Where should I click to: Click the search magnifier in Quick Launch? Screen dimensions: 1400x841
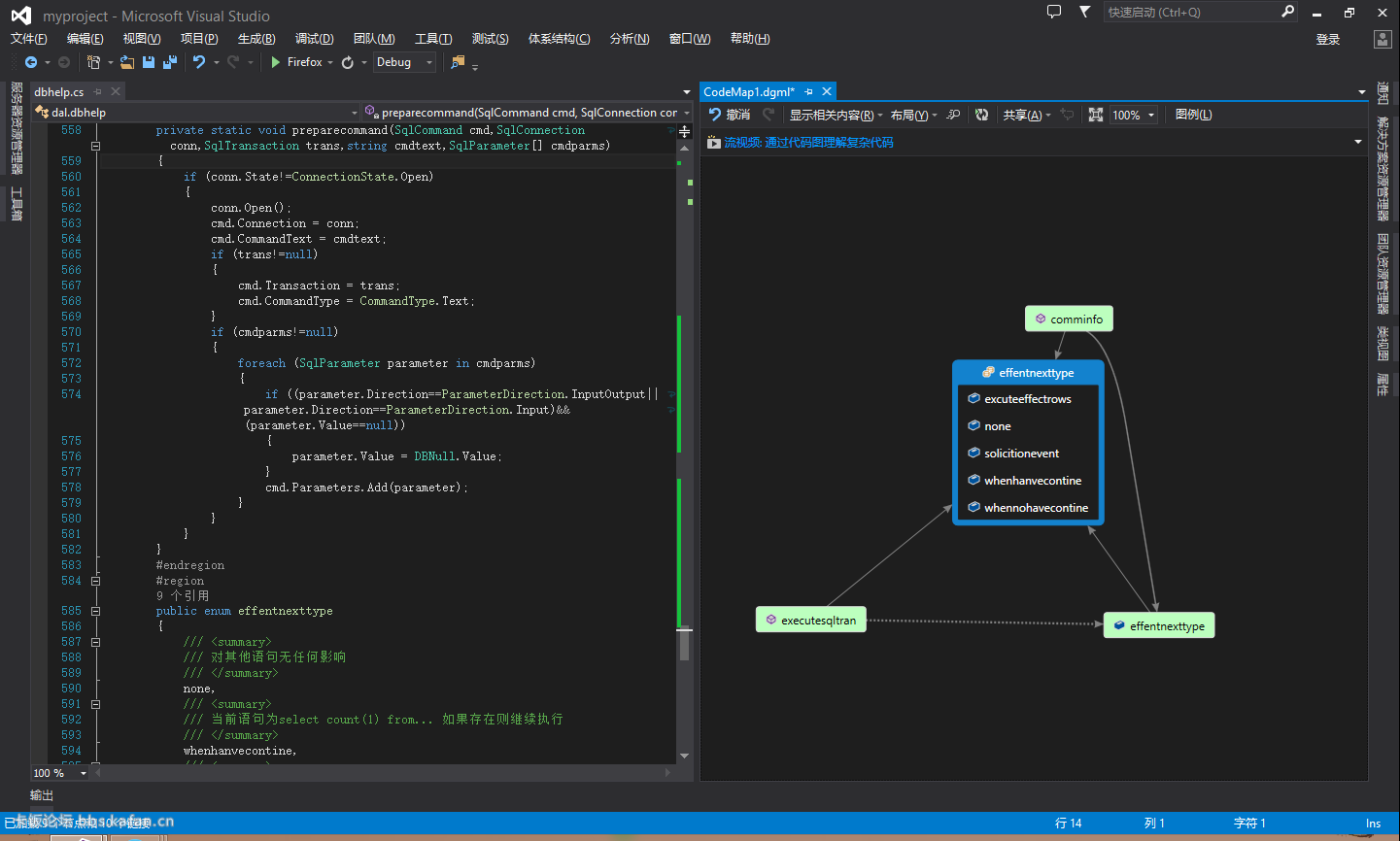(1288, 12)
